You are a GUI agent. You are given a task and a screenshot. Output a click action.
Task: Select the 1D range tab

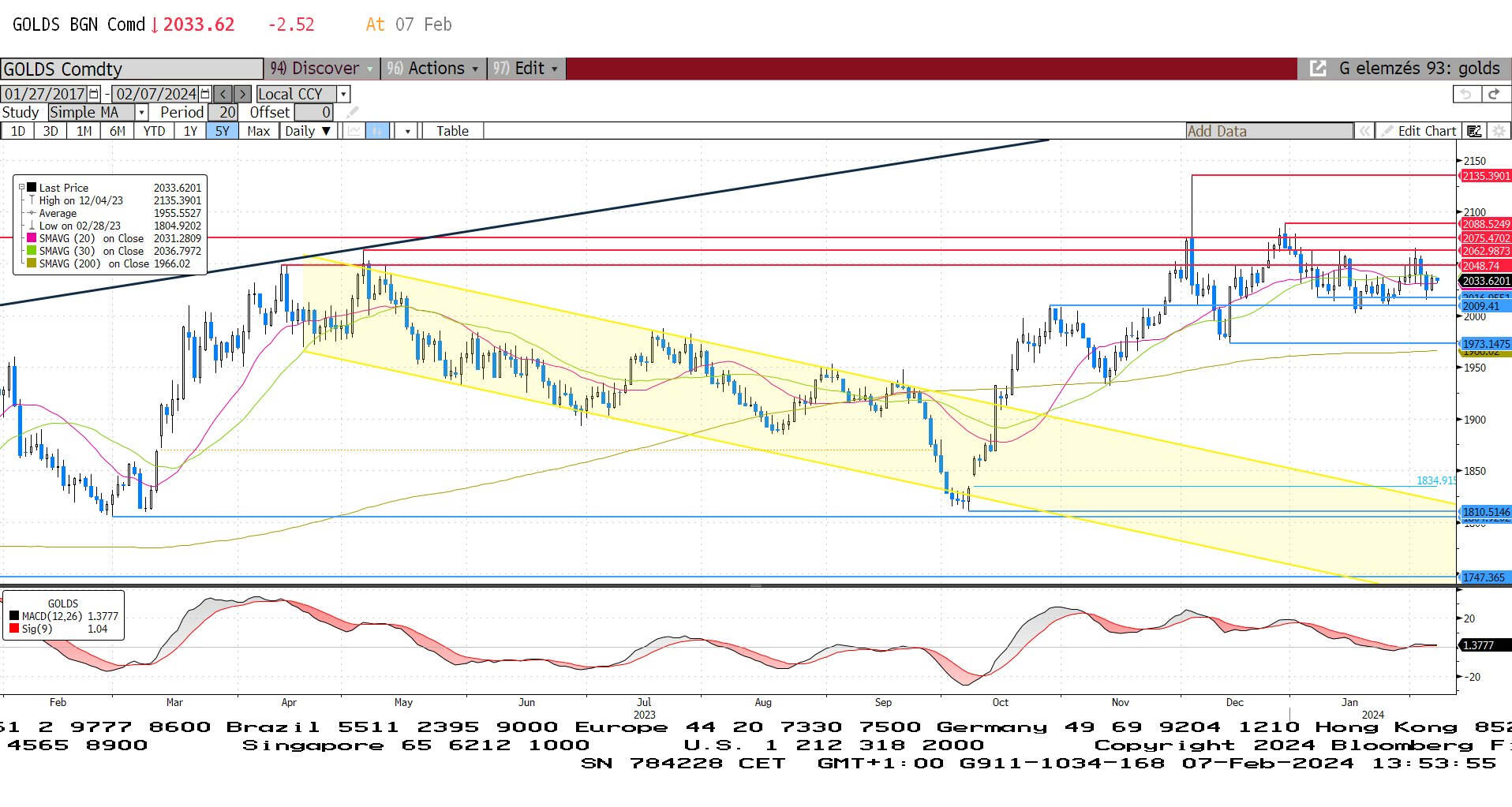click(x=17, y=131)
